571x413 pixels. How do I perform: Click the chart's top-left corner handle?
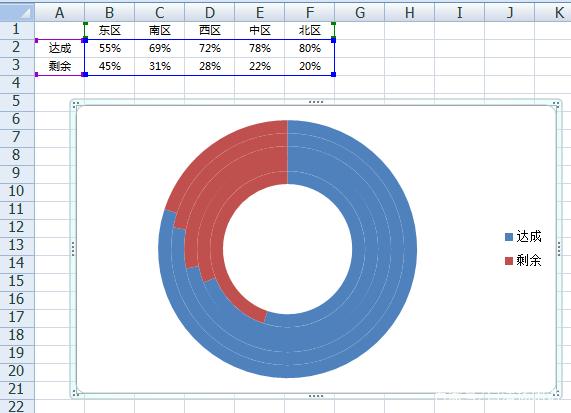[75, 105]
